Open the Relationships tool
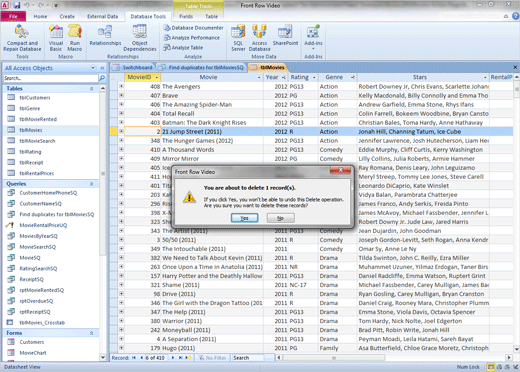Screen dimensions: 520x372 105,35
